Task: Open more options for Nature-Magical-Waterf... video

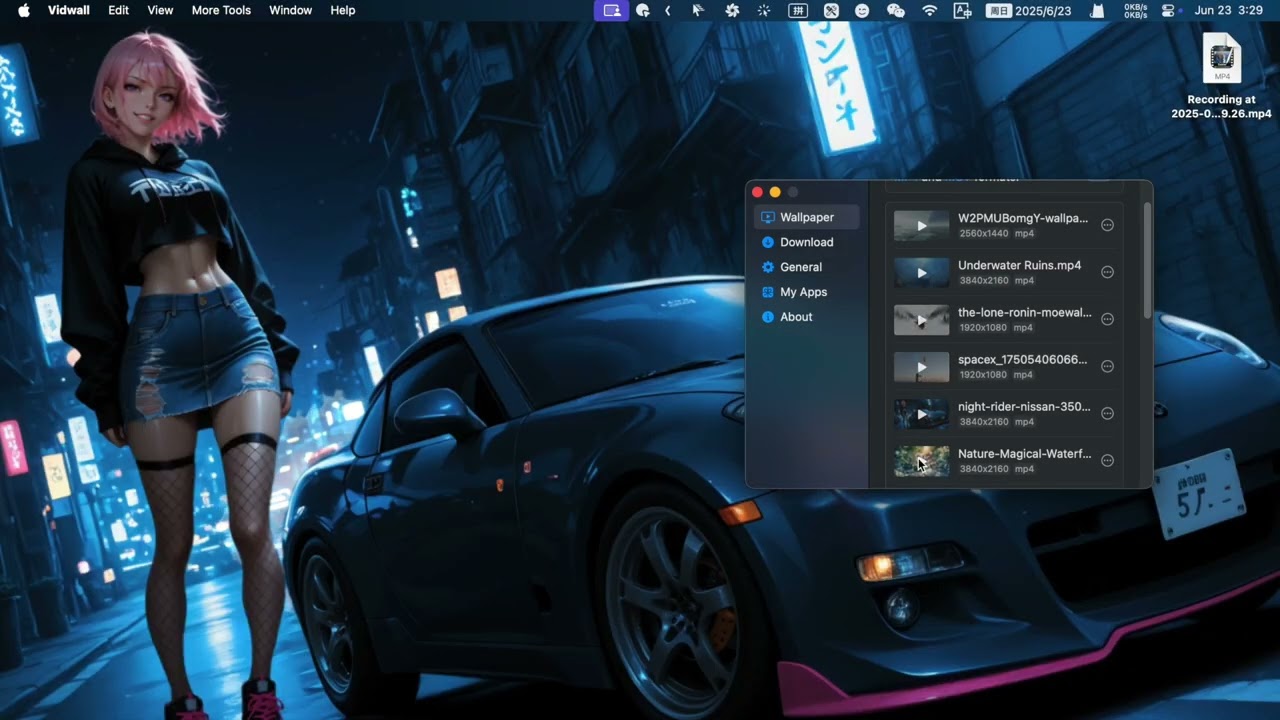Action: (x=1107, y=461)
